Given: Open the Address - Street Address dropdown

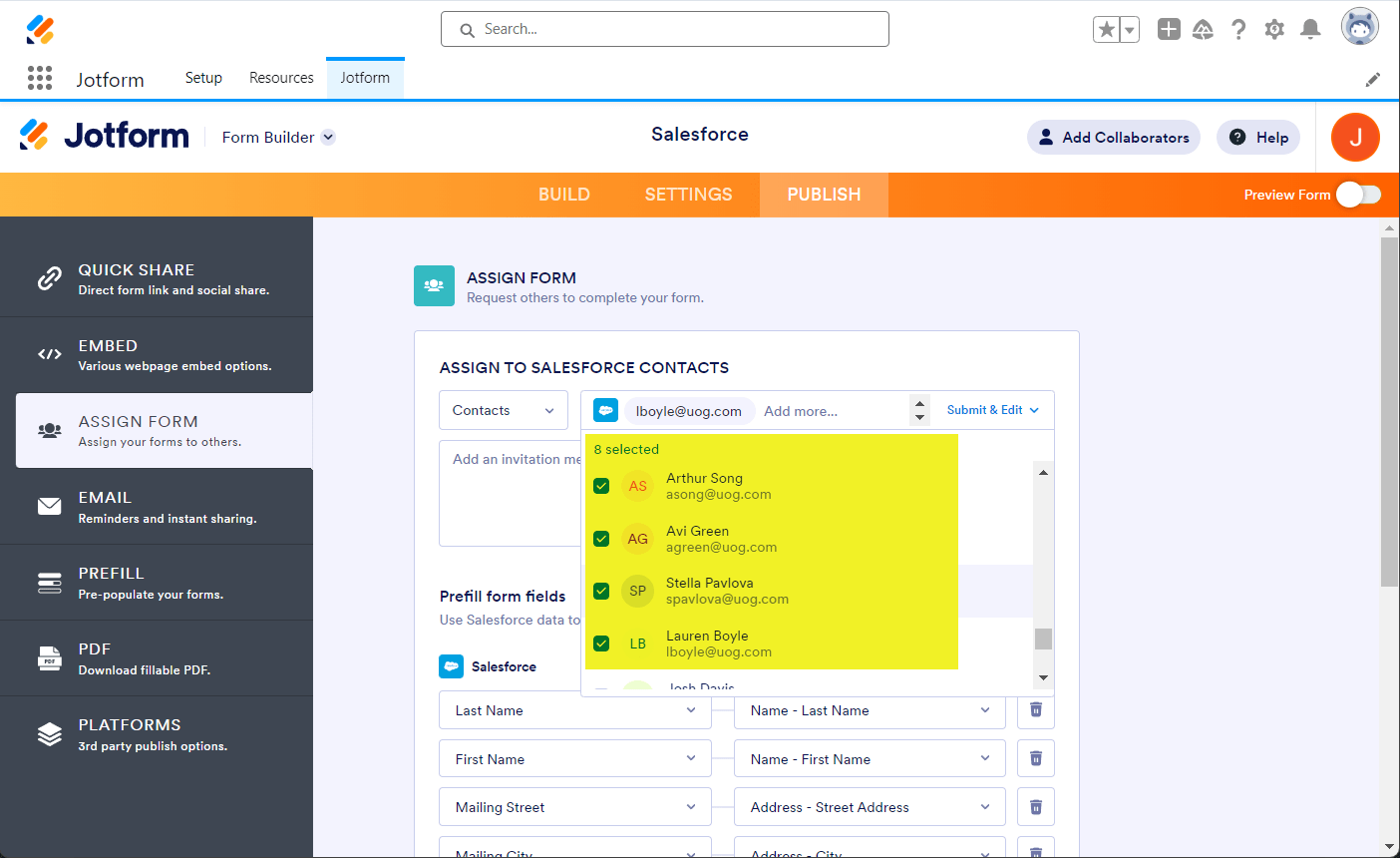Looking at the screenshot, I should pos(871,807).
